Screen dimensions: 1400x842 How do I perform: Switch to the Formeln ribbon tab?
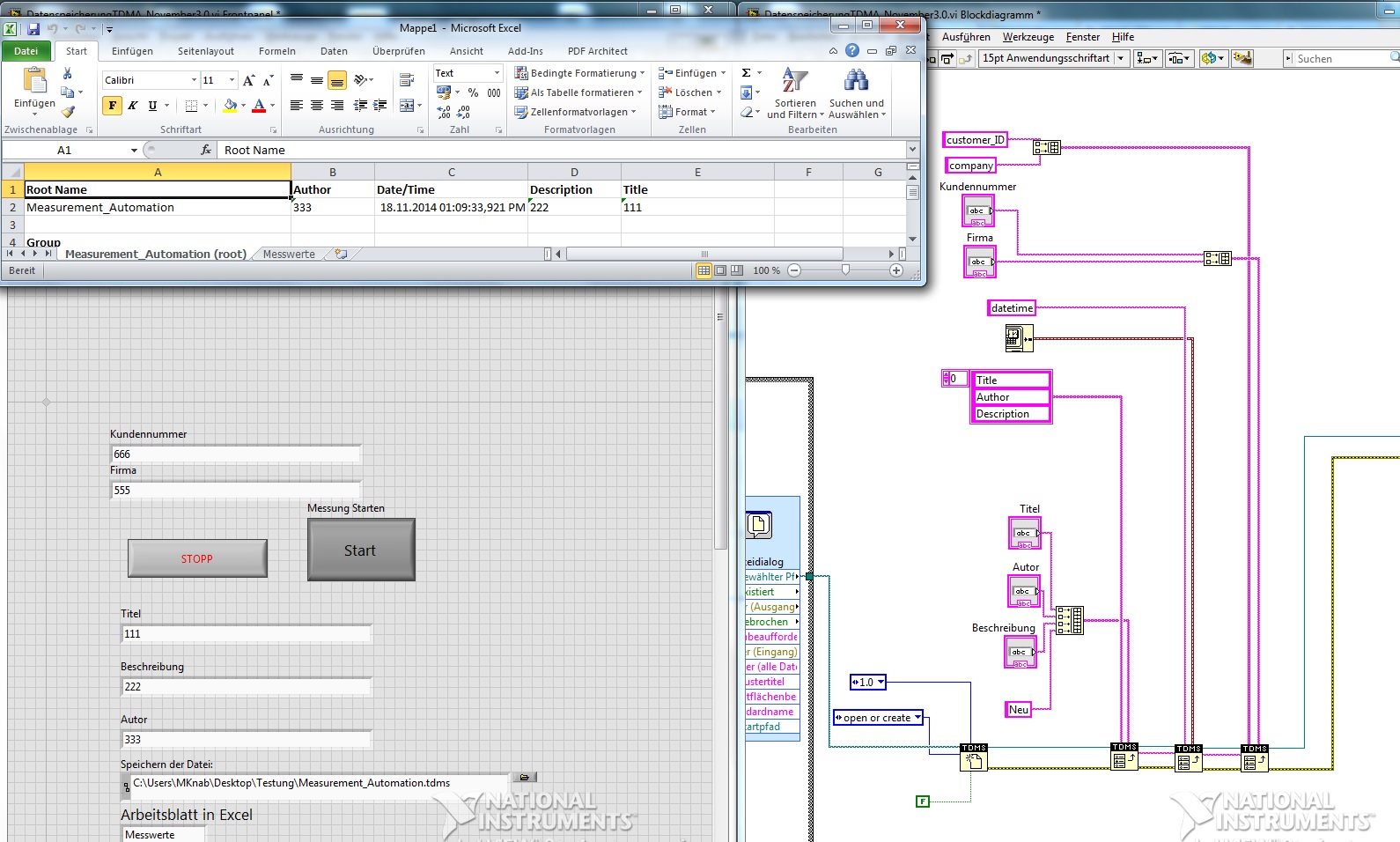(x=277, y=51)
